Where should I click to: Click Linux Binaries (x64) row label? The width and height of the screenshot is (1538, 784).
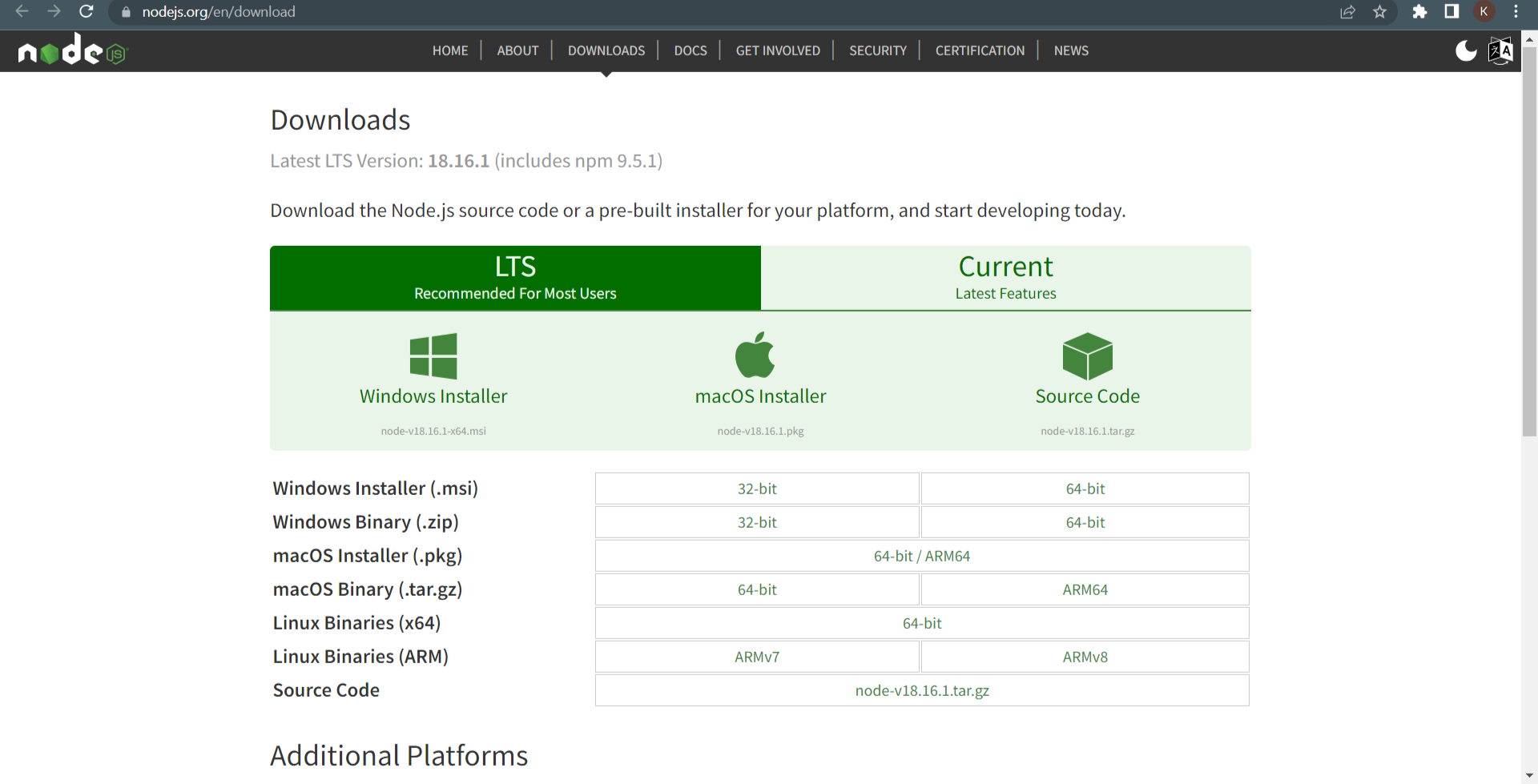356,623
